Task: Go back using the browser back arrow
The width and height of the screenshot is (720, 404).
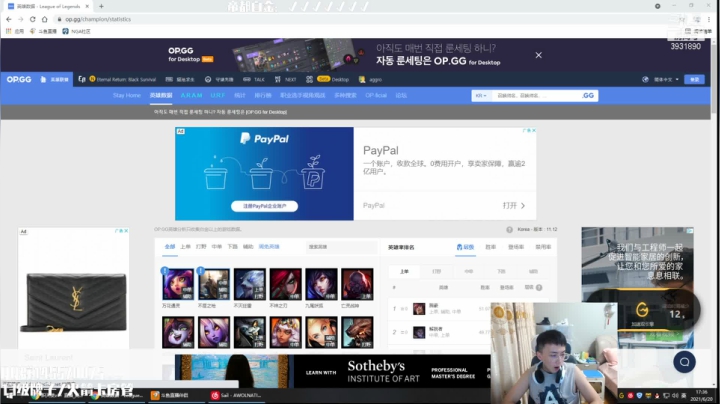Action: click(9, 19)
